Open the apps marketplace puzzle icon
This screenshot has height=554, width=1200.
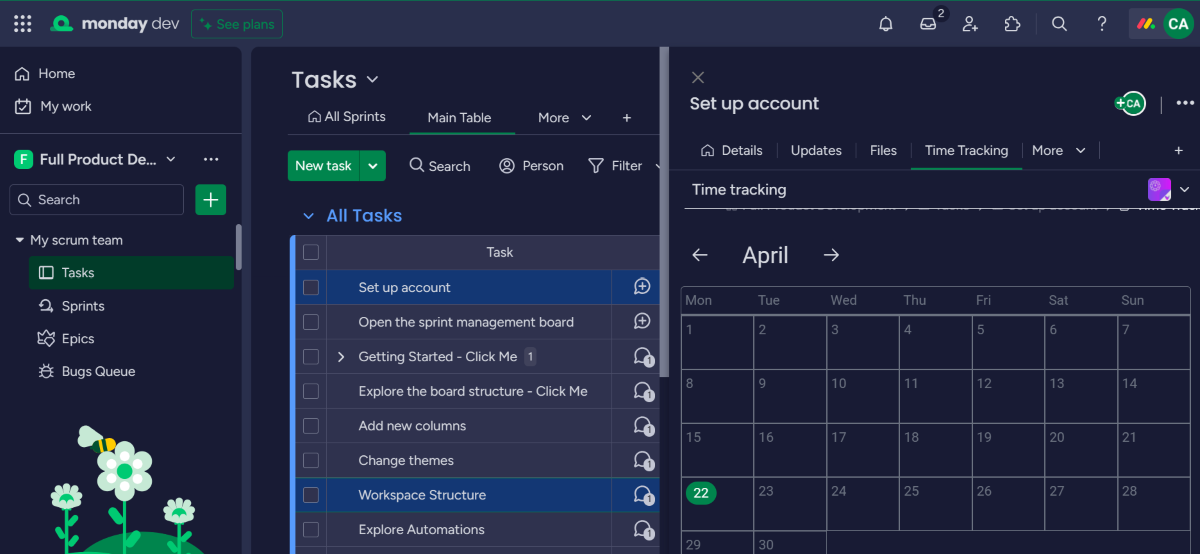(x=1012, y=24)
